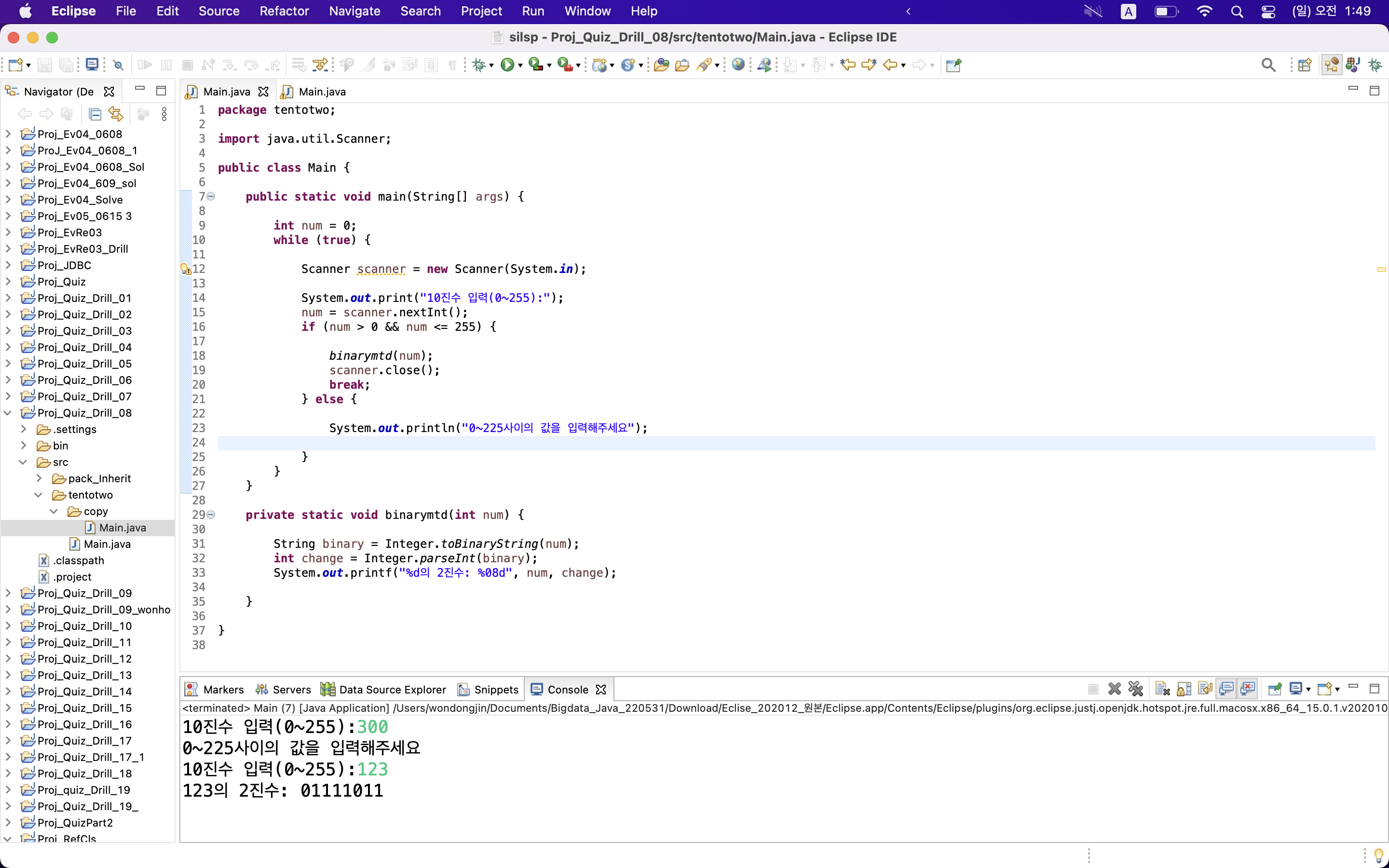Collapse the tentotwo folder

[39, 495]
